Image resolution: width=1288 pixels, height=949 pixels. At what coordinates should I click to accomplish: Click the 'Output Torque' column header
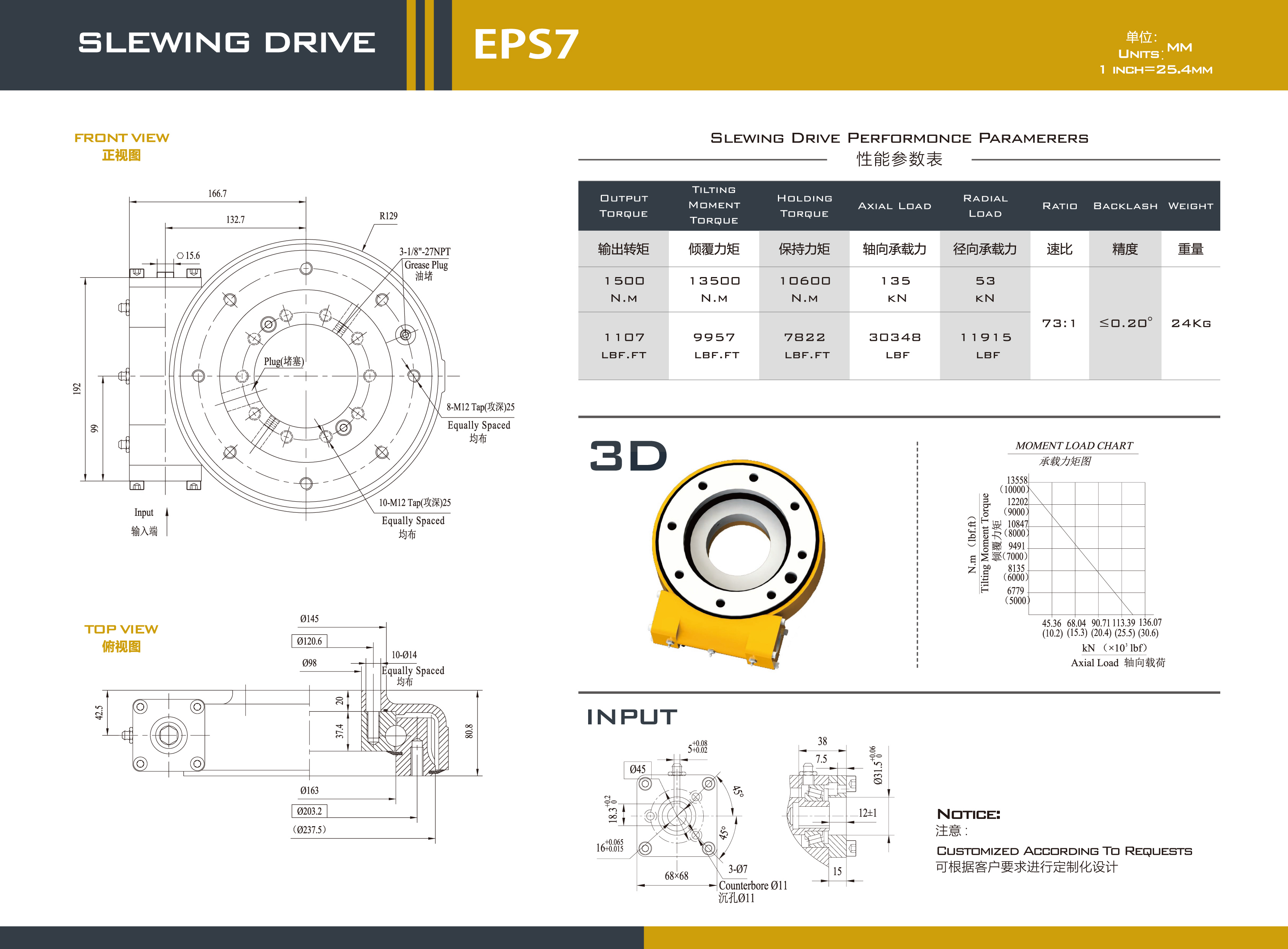click(623, 205)
